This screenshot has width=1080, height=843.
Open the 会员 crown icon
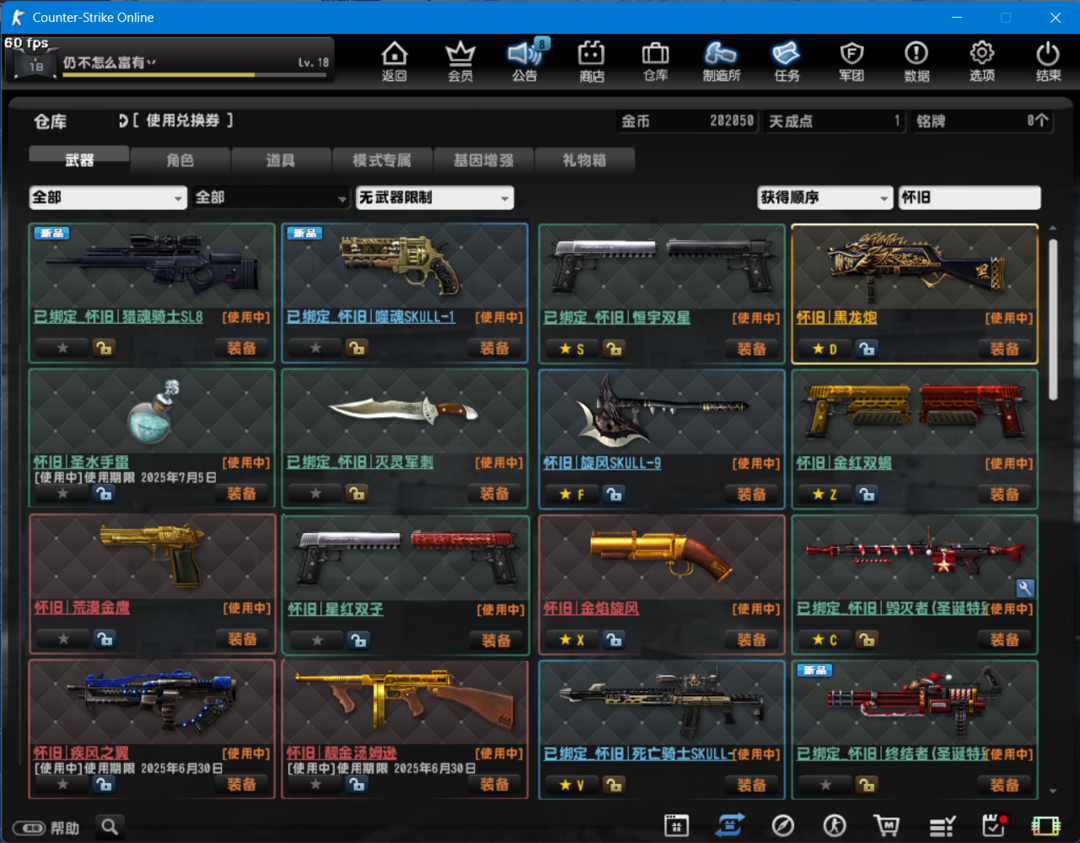pos(460,61)
